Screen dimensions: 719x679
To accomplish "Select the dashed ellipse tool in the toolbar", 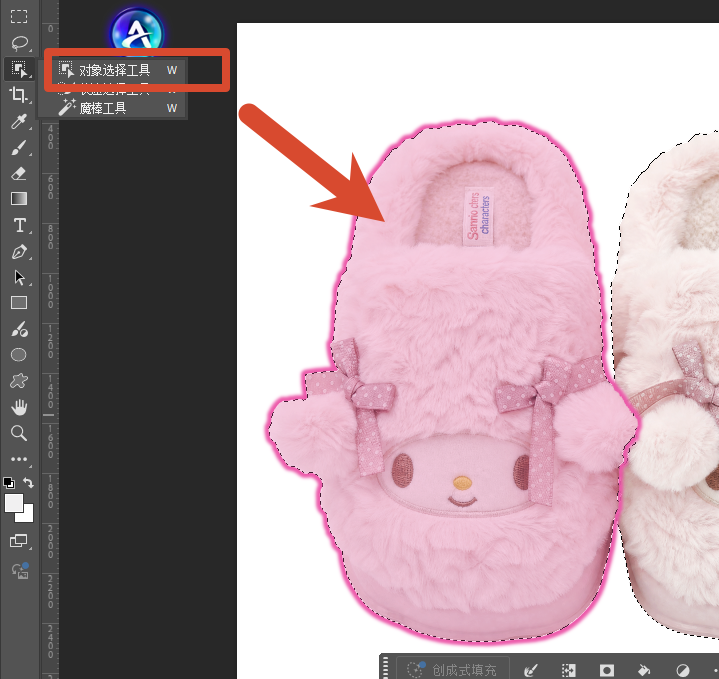I will 19,355.
